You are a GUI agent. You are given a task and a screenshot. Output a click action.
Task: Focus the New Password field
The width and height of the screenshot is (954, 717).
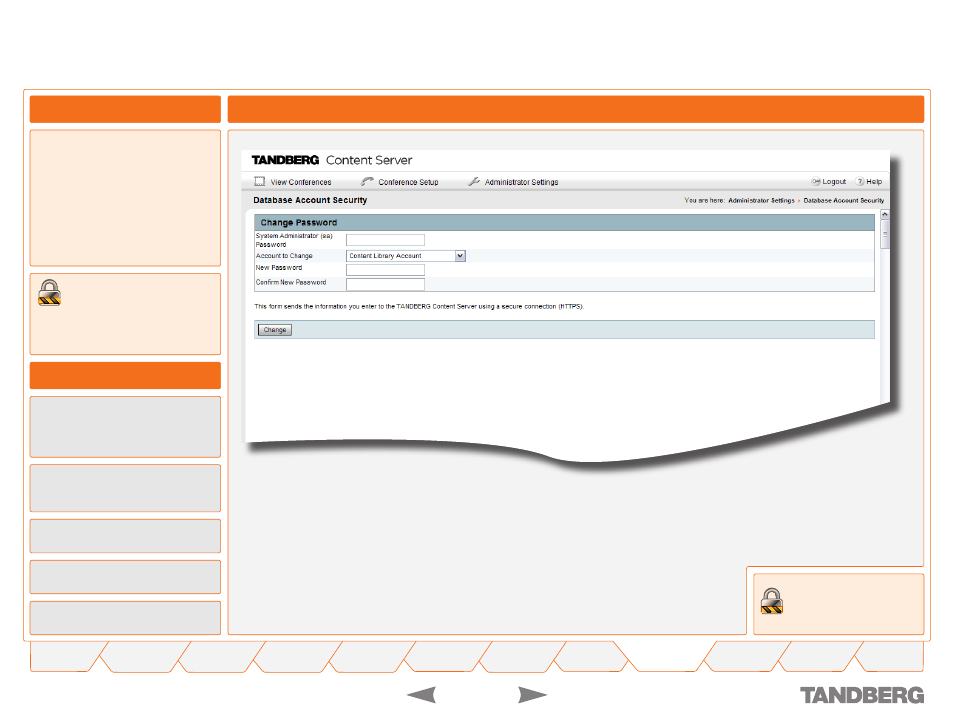pos(385,270)
